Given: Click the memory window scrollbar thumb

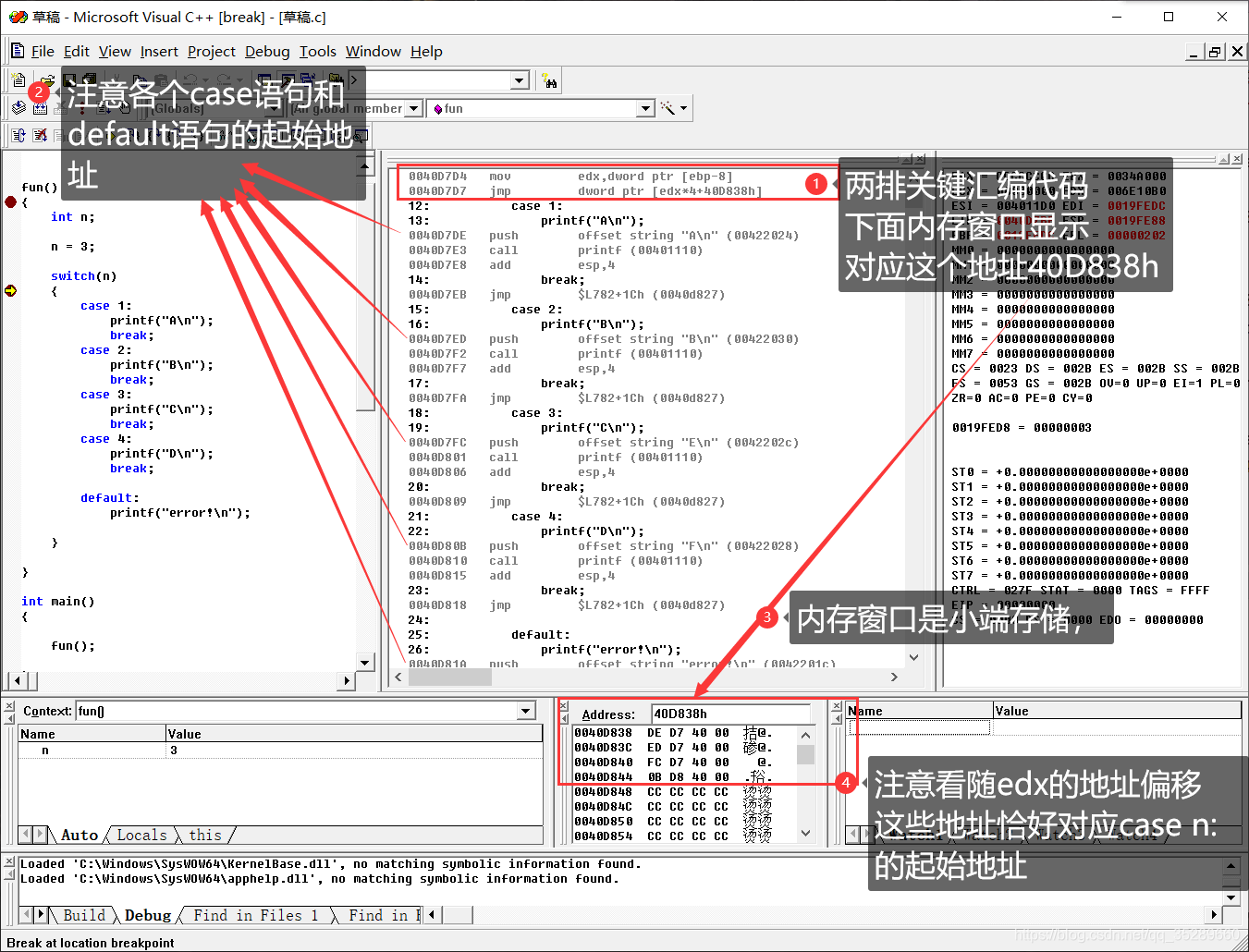Looking at the screenshot, I should tap(806, 755).
